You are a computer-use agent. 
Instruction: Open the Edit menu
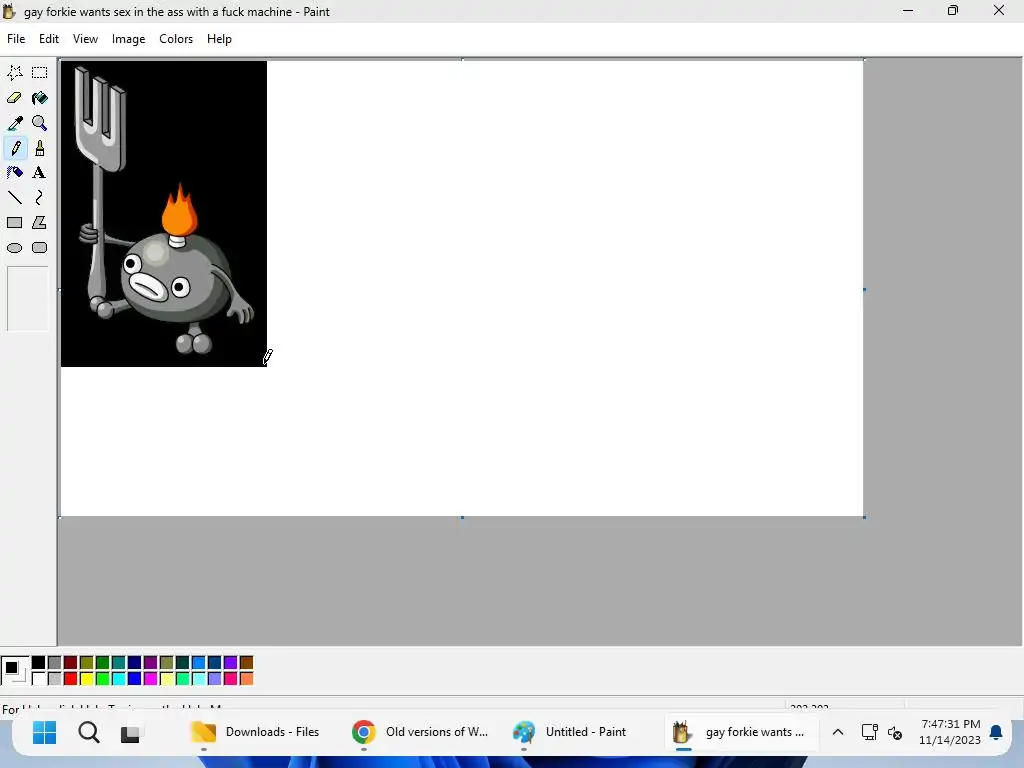click(49, 39)
